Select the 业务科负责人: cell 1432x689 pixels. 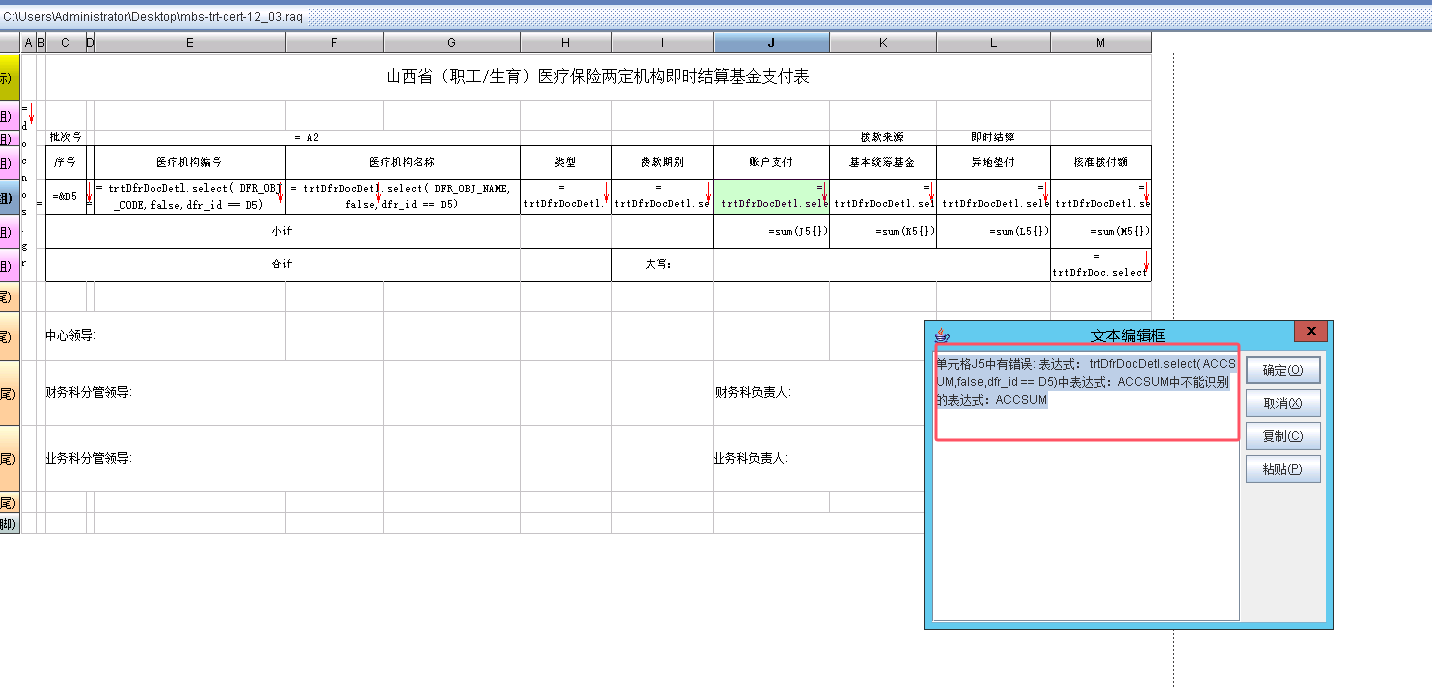click(x=751, y=458)
